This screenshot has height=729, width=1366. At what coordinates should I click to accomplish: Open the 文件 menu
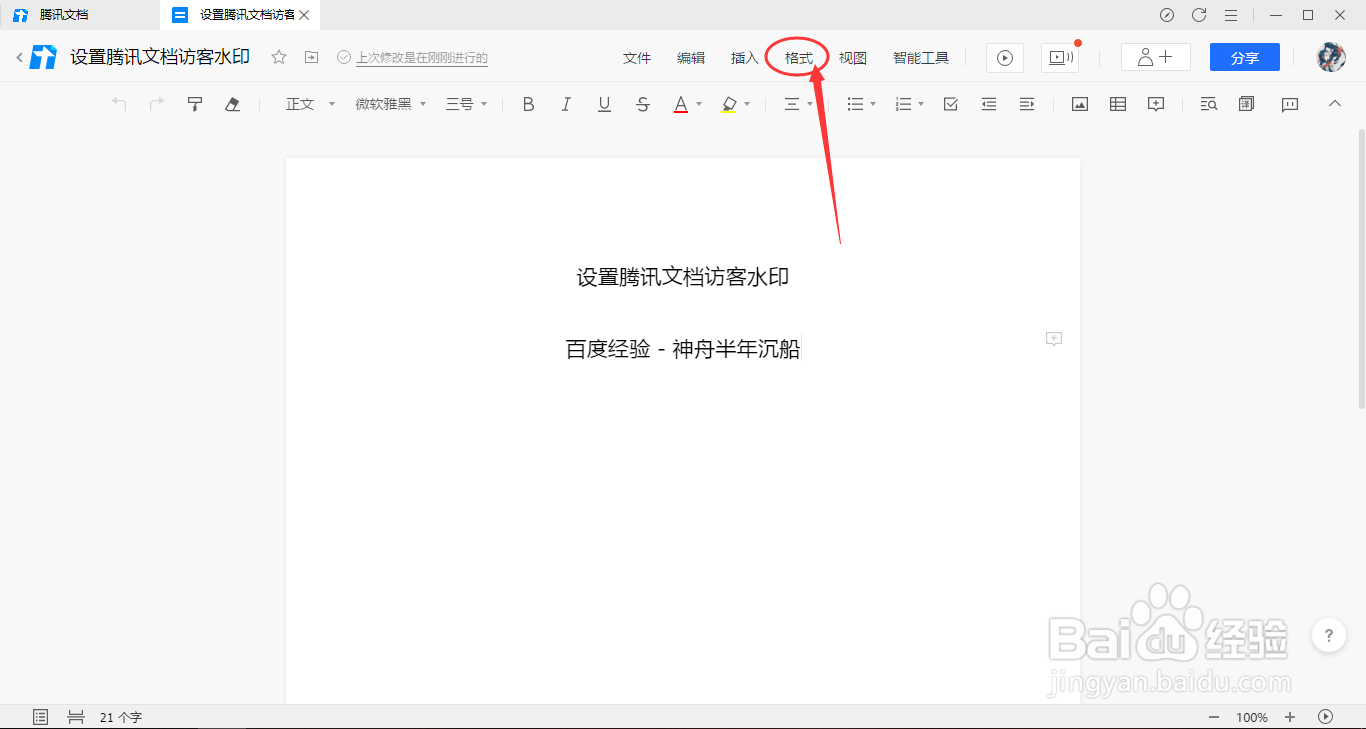point(637,58)
